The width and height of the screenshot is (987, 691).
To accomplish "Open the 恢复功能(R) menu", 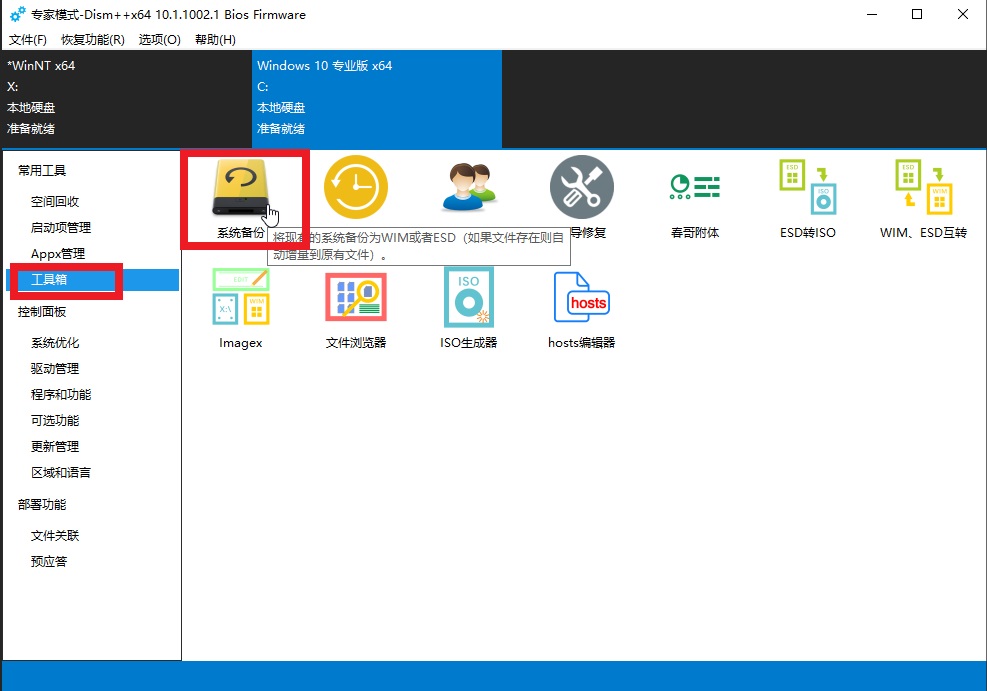I will 93,40.
